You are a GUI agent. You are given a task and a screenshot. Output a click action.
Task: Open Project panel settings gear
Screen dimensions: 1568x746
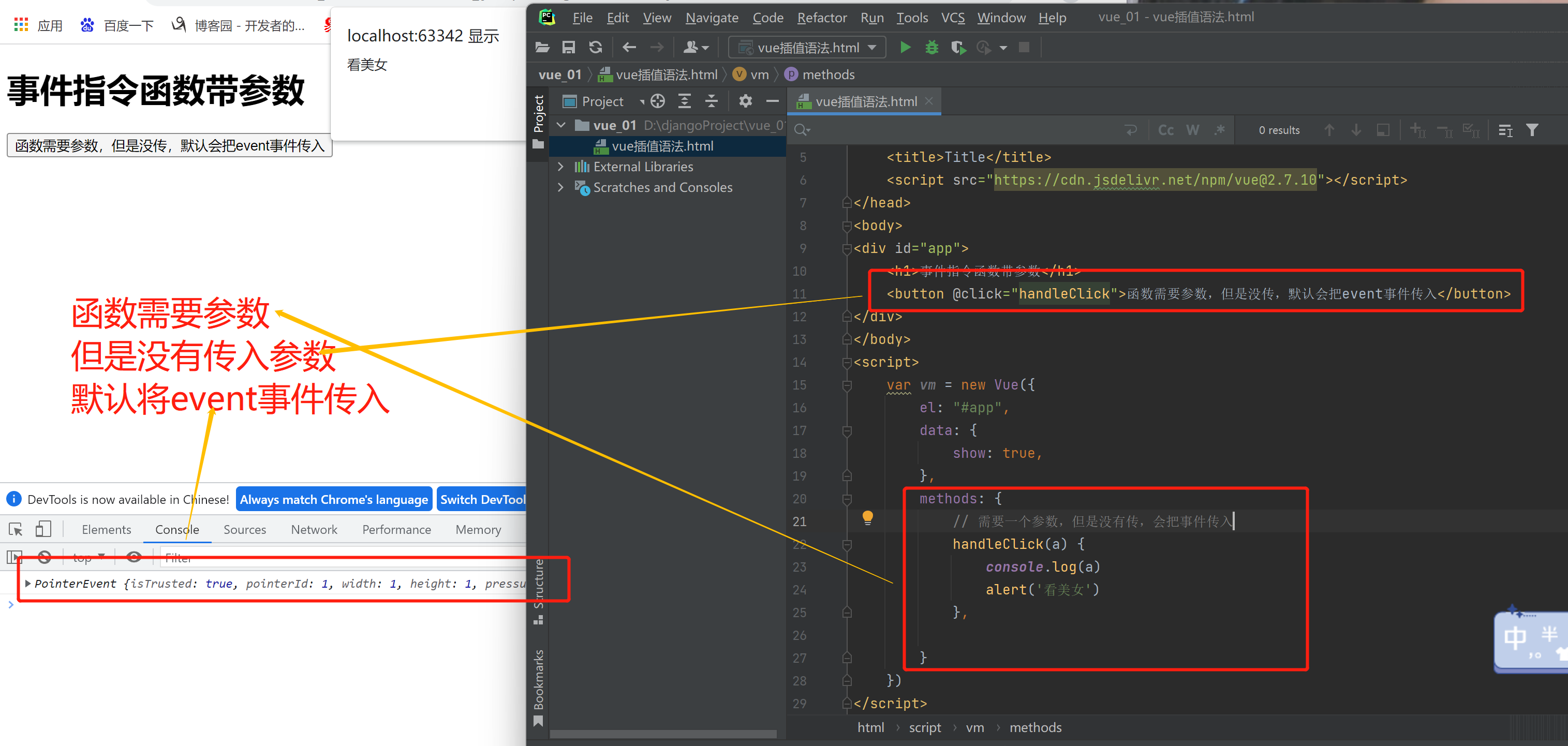[745, 101]
